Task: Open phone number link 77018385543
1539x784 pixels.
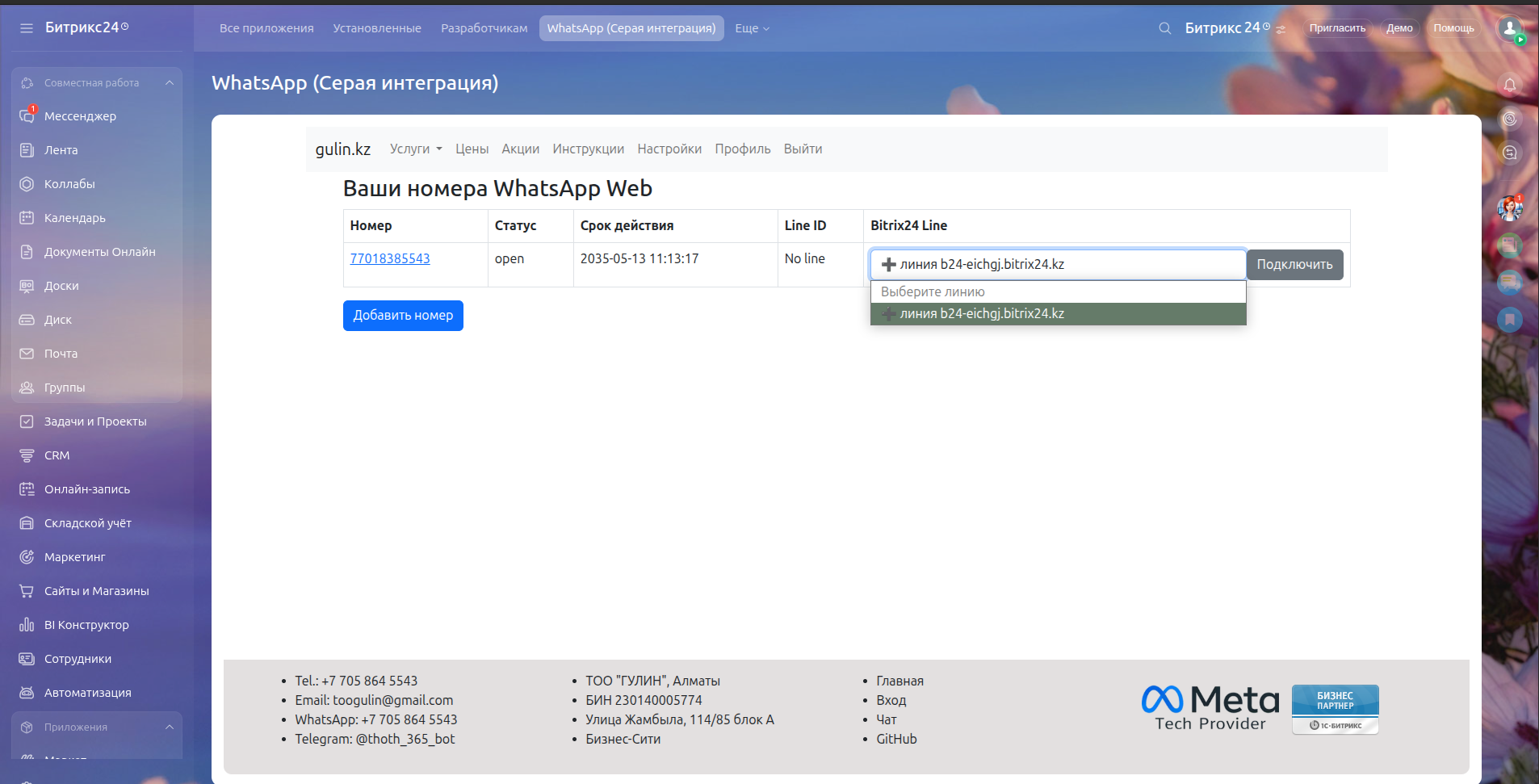Action: tap(389, 258)
